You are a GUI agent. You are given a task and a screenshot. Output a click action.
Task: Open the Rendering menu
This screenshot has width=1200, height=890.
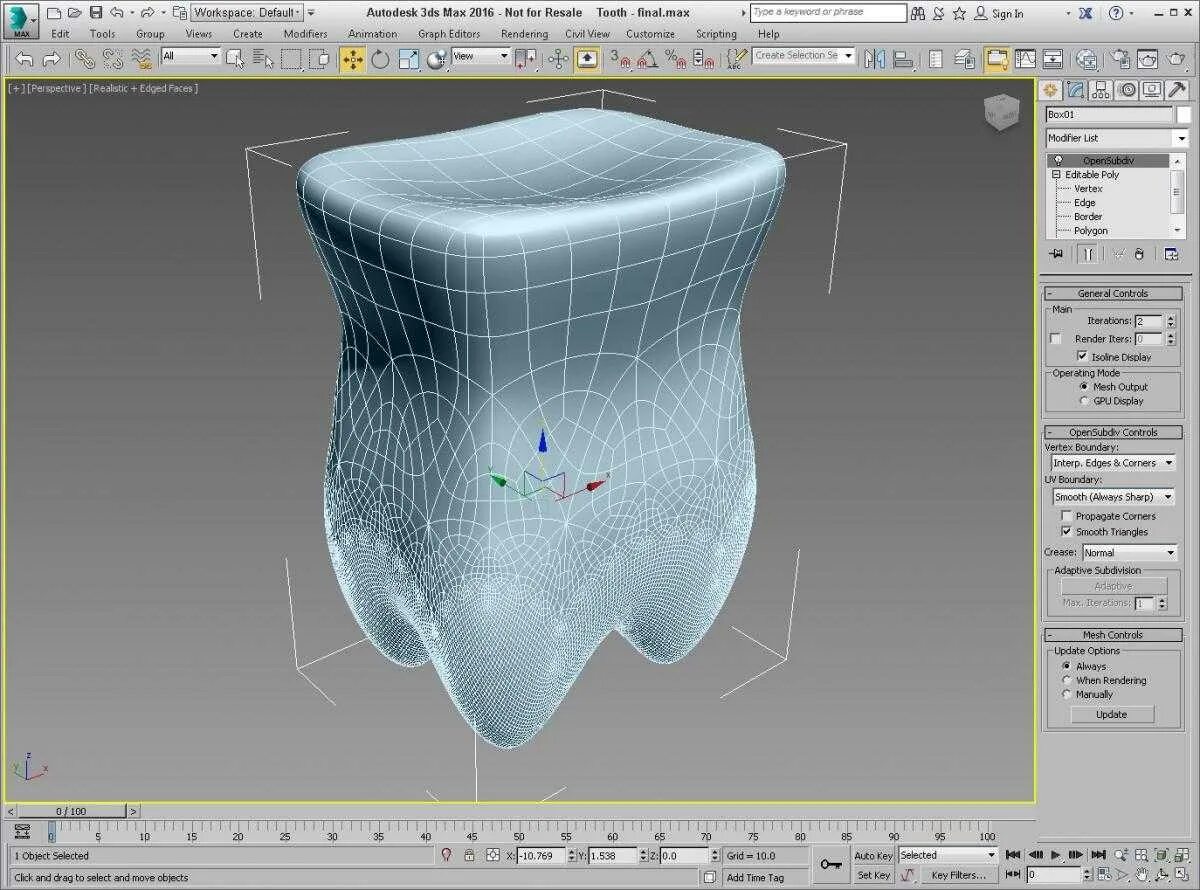[x=524, y=33]
